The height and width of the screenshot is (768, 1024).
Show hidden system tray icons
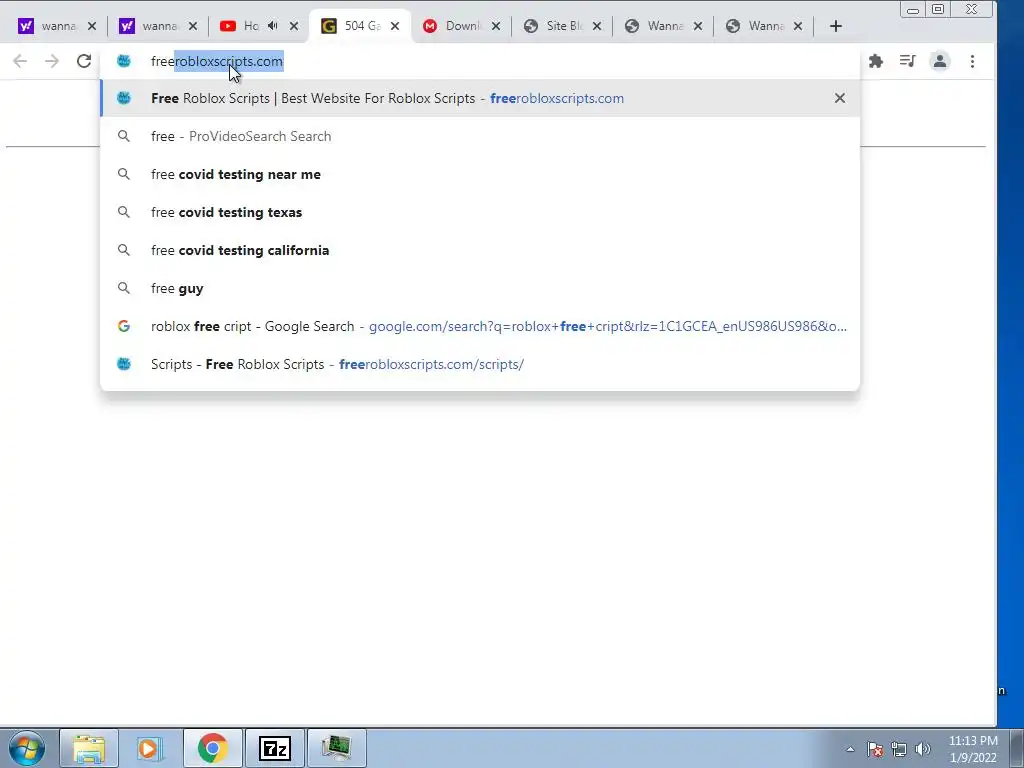point(850,749)
